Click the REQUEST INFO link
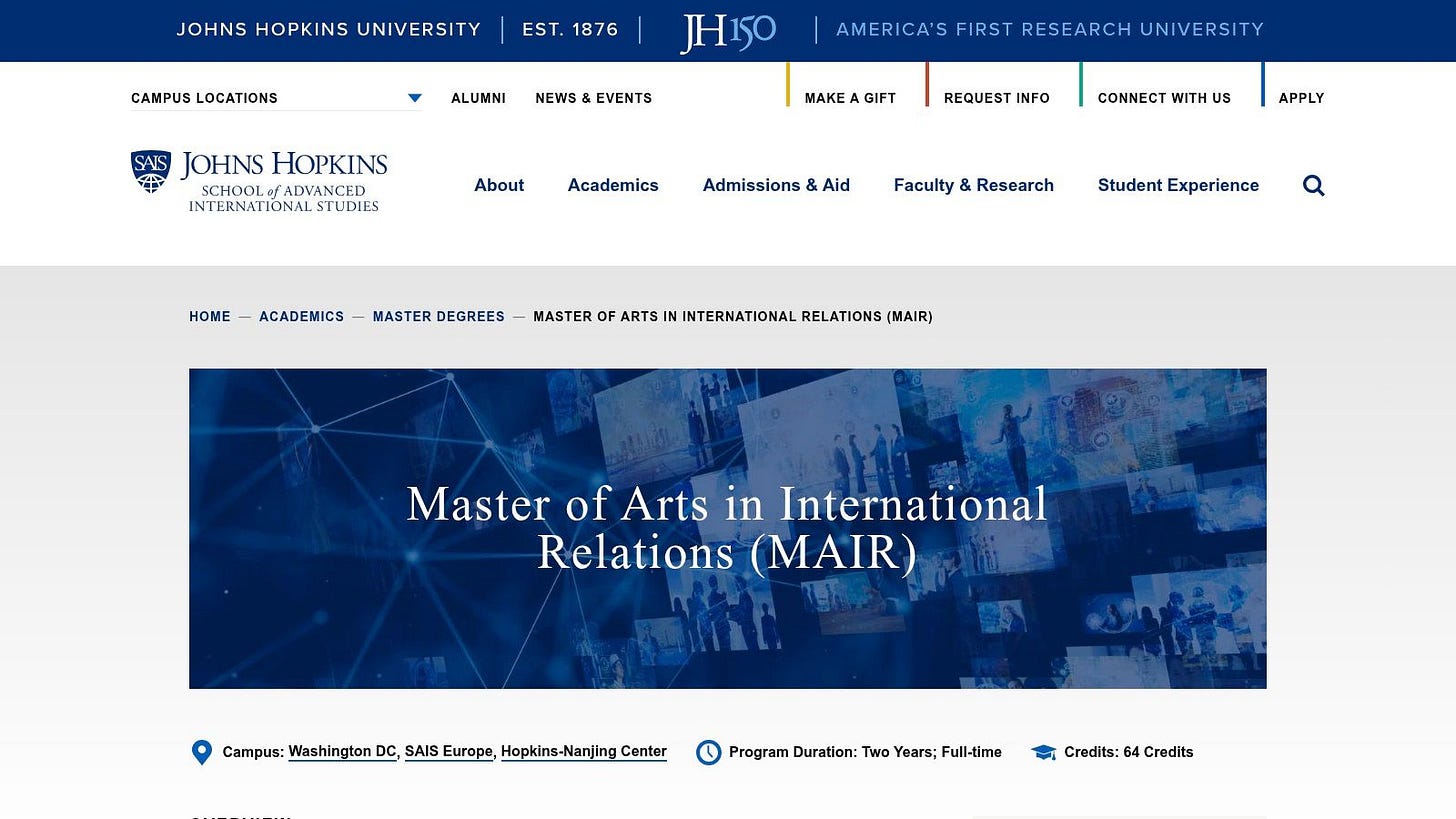This screenshot has width=1456, height=819. [x=996, y=98]
